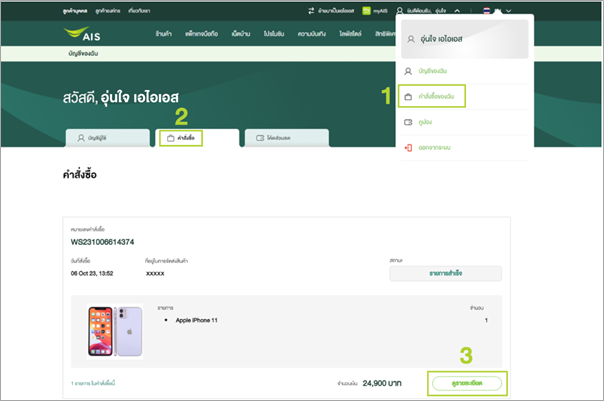604x401 pixels.
Task: Click the เกี่ยวกับเรา about us link
Action: click(x=139, y=11)
